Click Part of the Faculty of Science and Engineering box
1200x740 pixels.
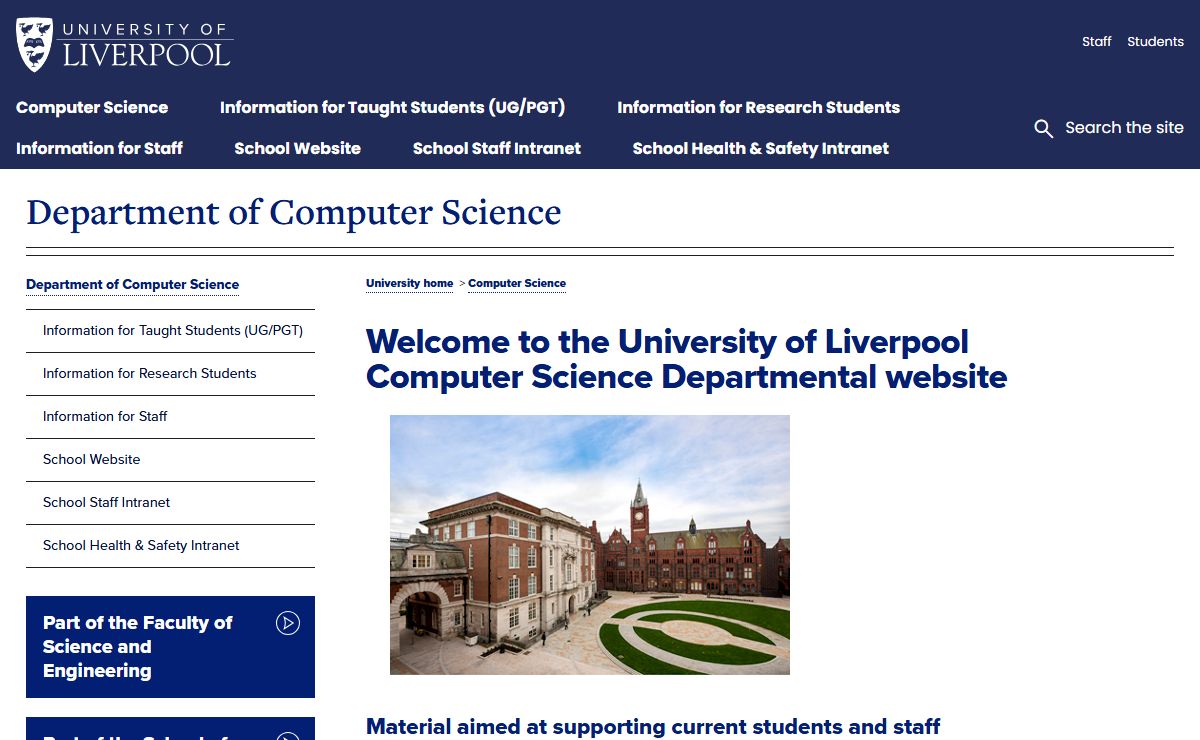170,647
